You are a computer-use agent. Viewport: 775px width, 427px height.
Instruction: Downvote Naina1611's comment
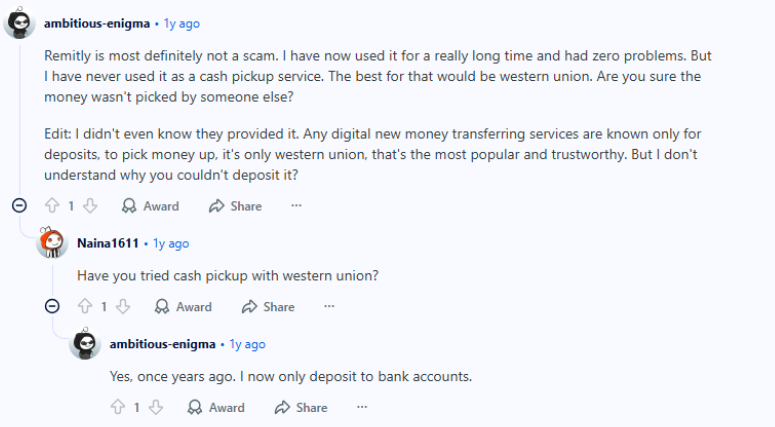pos(123,307)
